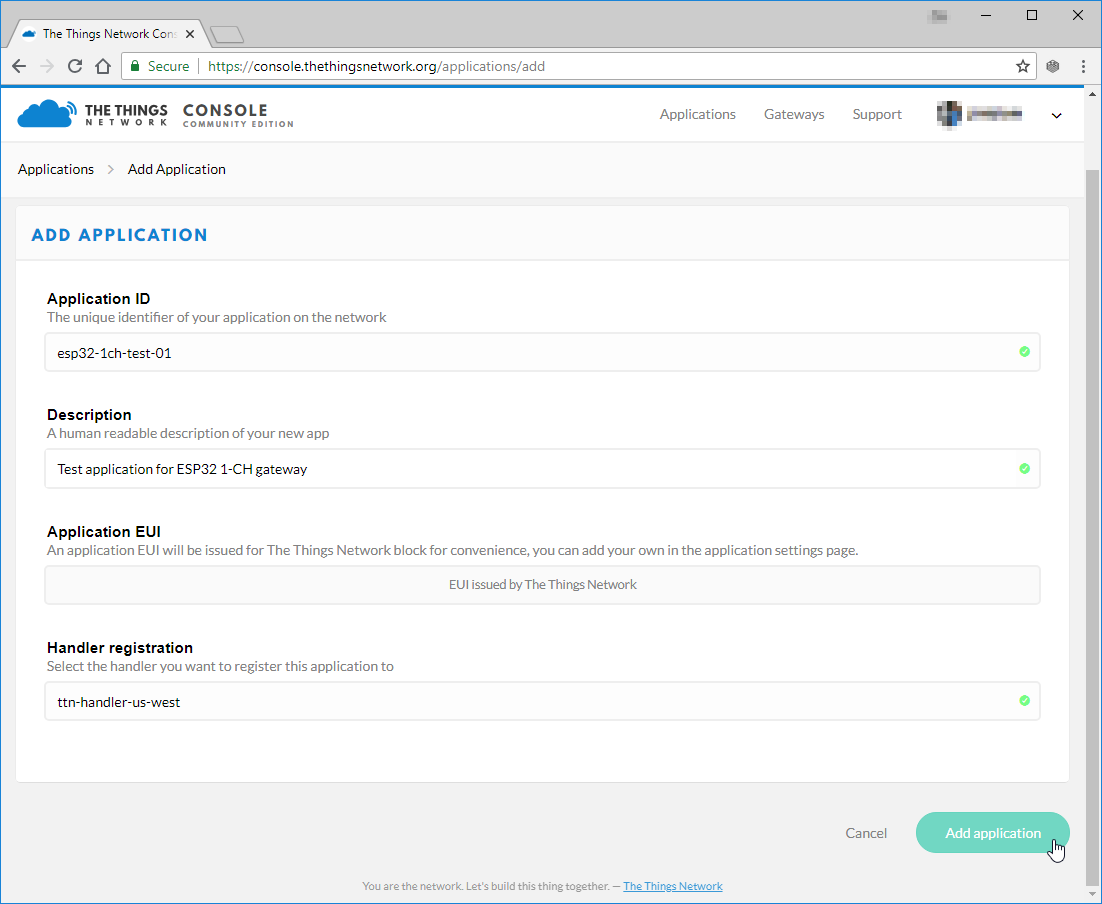Open the browser home page icon
The image size is (1102, 904).
pyautogui.click(x=103, y=66)
